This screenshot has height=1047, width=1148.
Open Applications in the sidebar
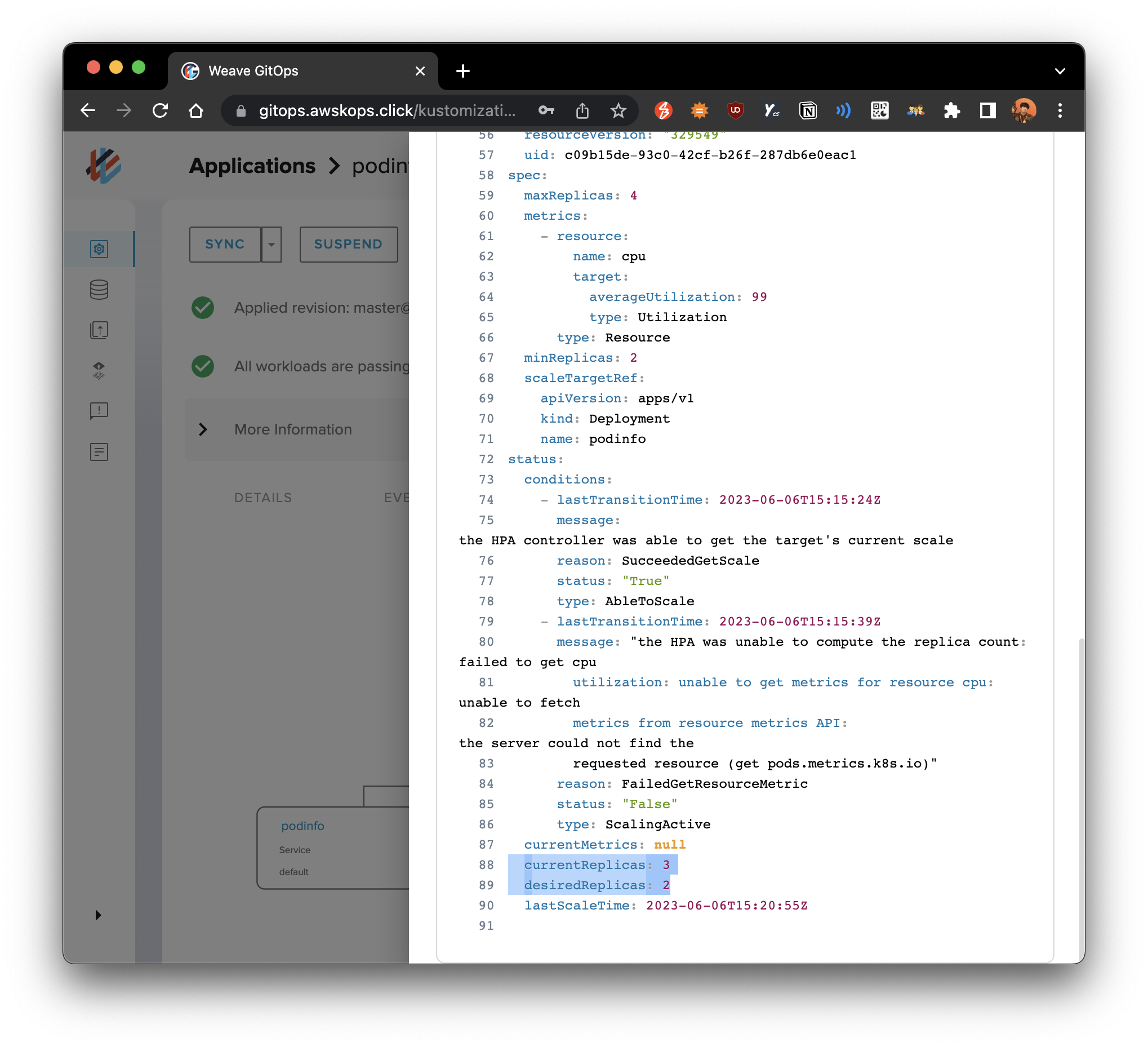coord(99,249)
